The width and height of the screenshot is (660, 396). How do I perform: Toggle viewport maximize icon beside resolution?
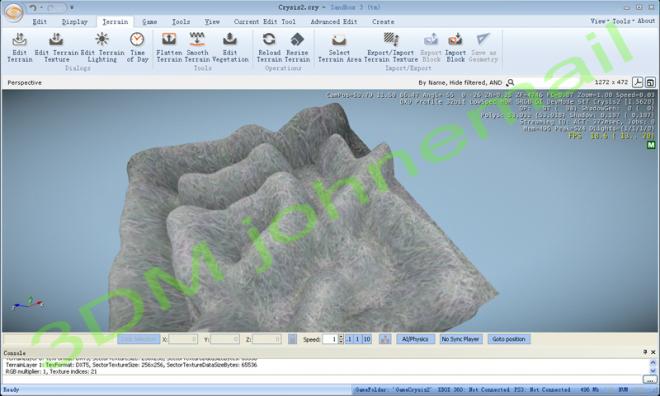(x=650, y=82)
